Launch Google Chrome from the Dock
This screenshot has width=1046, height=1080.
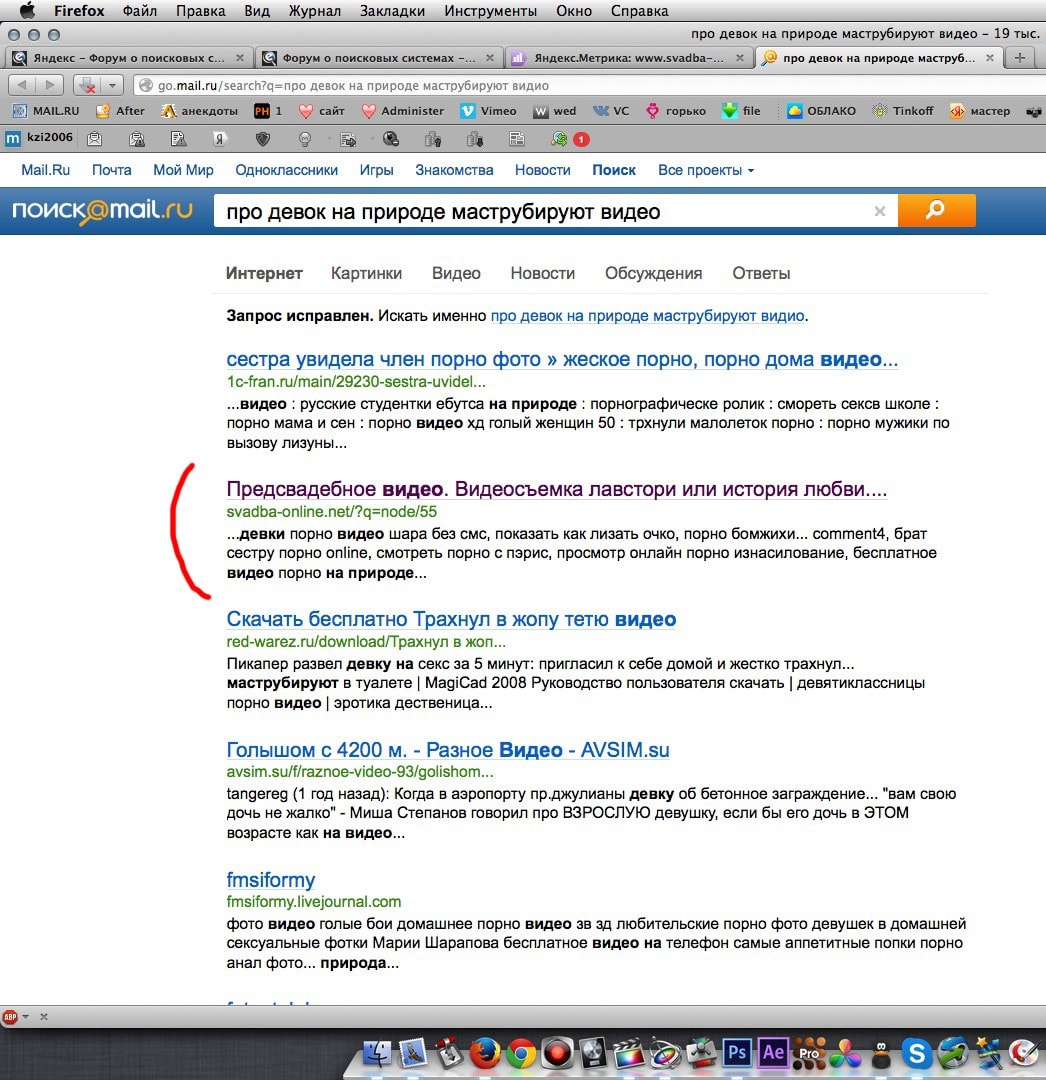521,1054
